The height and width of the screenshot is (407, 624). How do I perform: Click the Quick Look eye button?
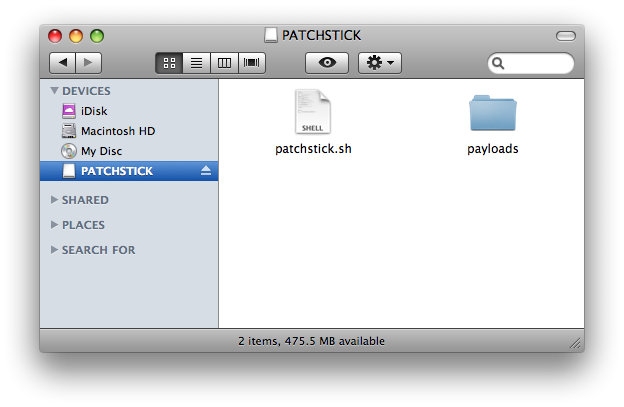click(x=327, y=63)
